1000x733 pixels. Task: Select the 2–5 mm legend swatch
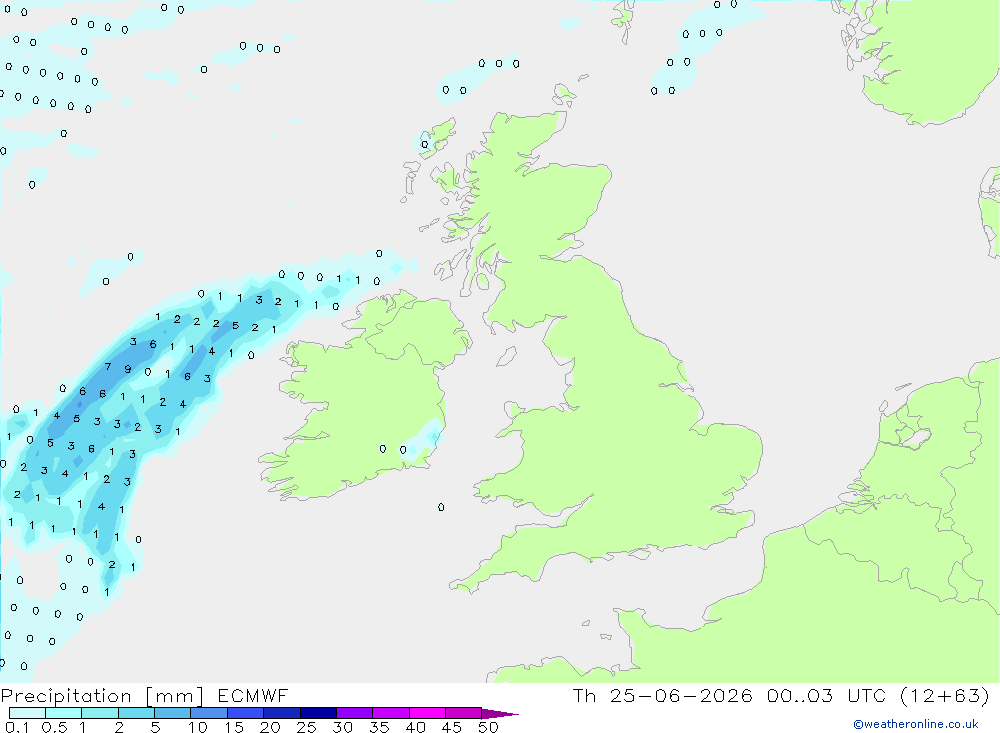pyautogui.click(x=136, y=713)
